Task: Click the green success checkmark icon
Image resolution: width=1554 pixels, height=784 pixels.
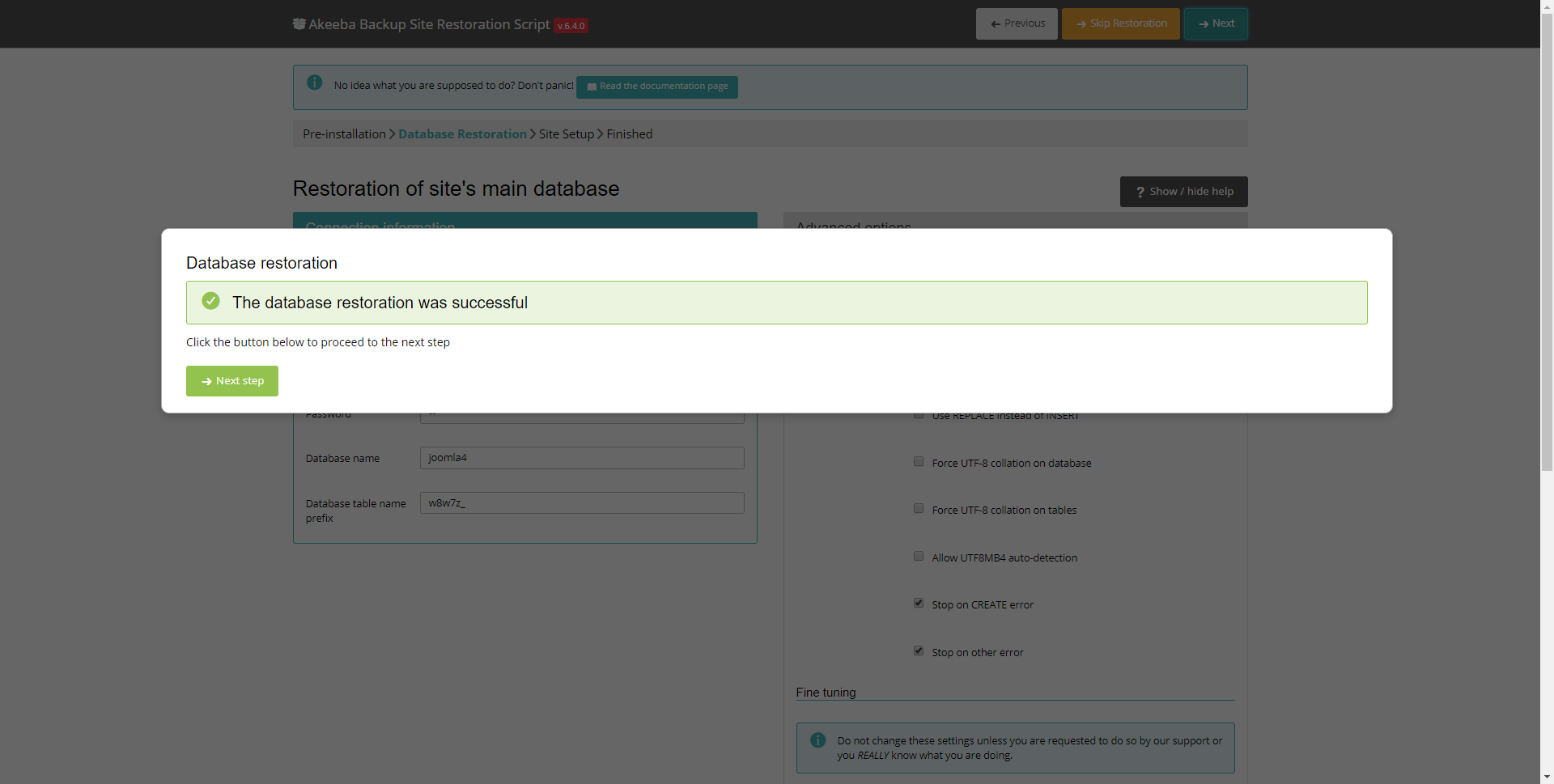Action: click(210, 302)
